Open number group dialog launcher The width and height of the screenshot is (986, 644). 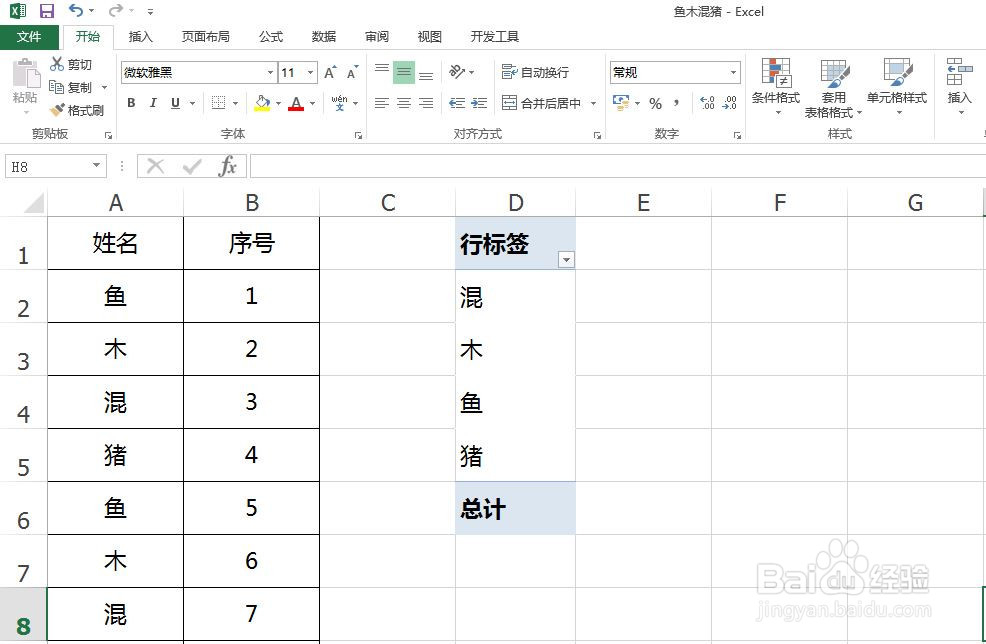point(736,135)
